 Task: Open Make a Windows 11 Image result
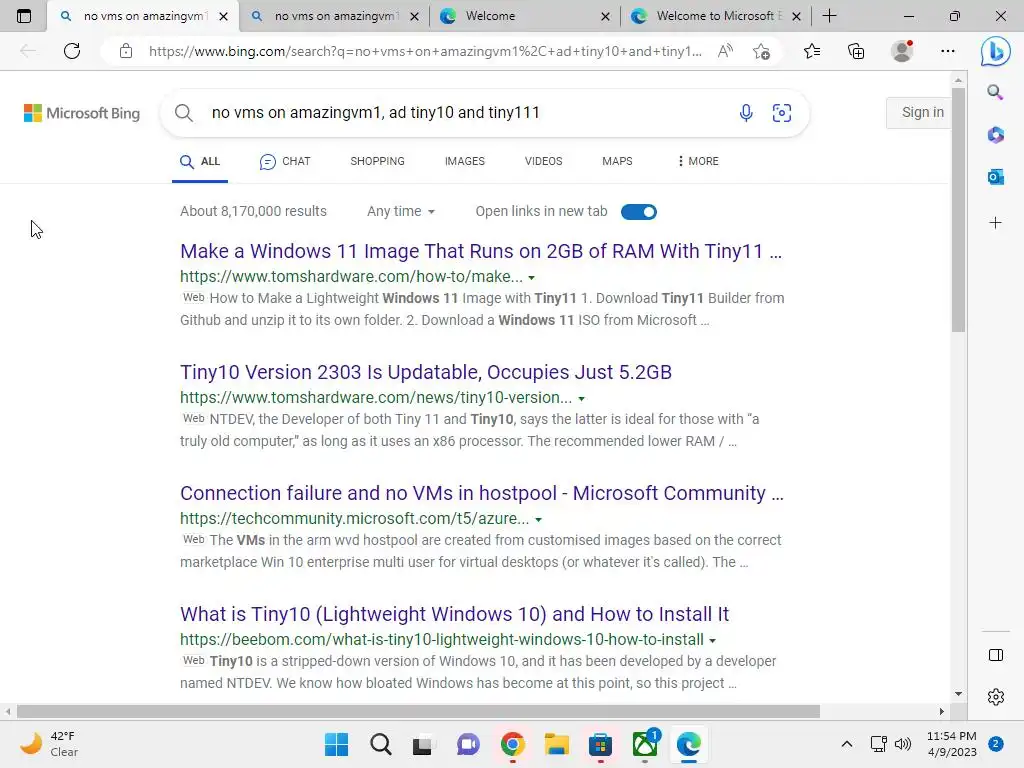click(481, 251)
